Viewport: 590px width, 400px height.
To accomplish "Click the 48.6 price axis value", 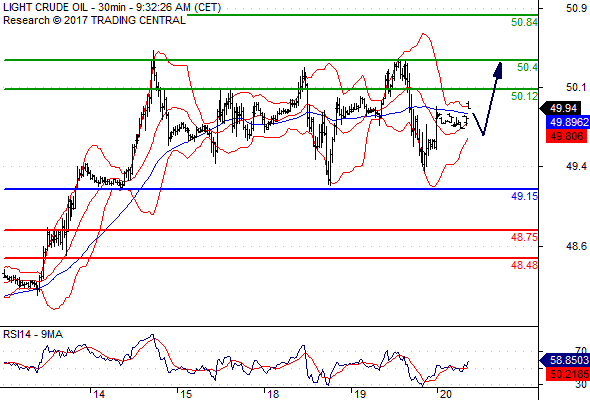I will pos(576,246).
